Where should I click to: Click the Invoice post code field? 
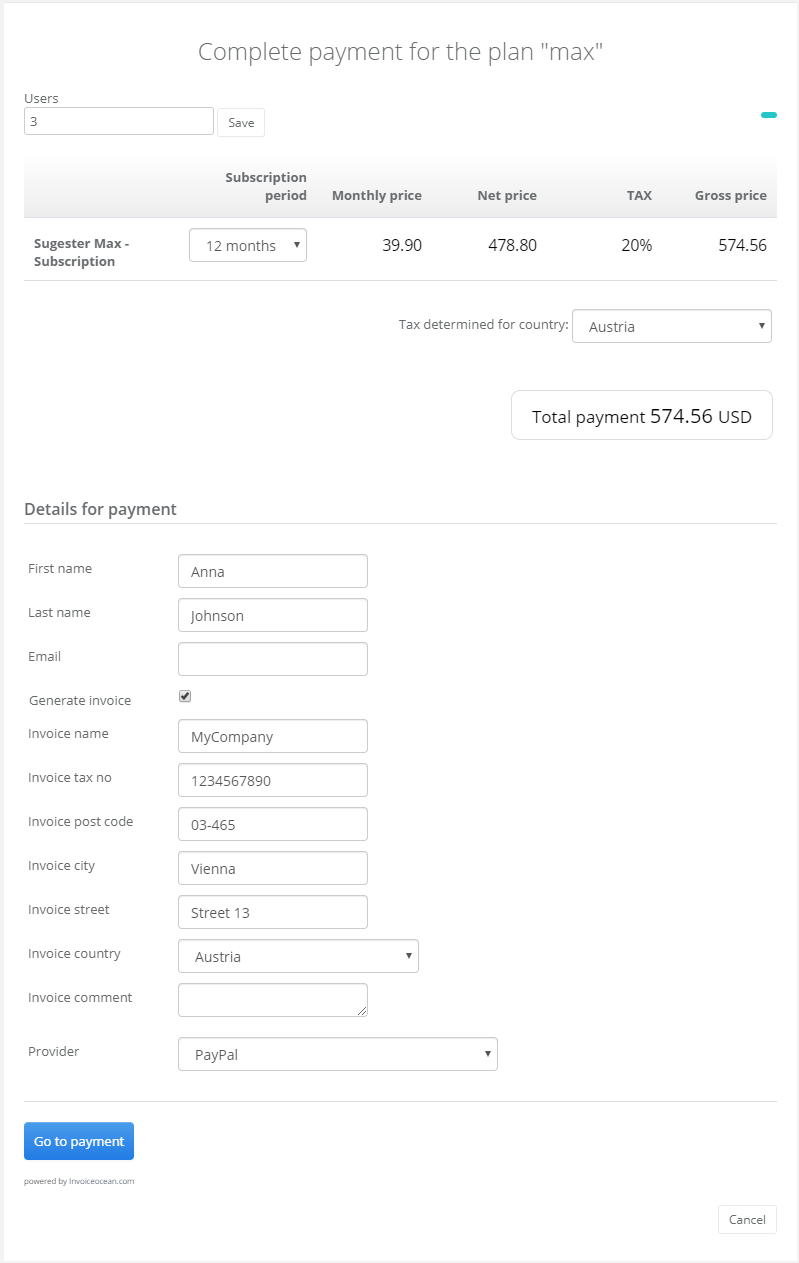coord(272,824)
